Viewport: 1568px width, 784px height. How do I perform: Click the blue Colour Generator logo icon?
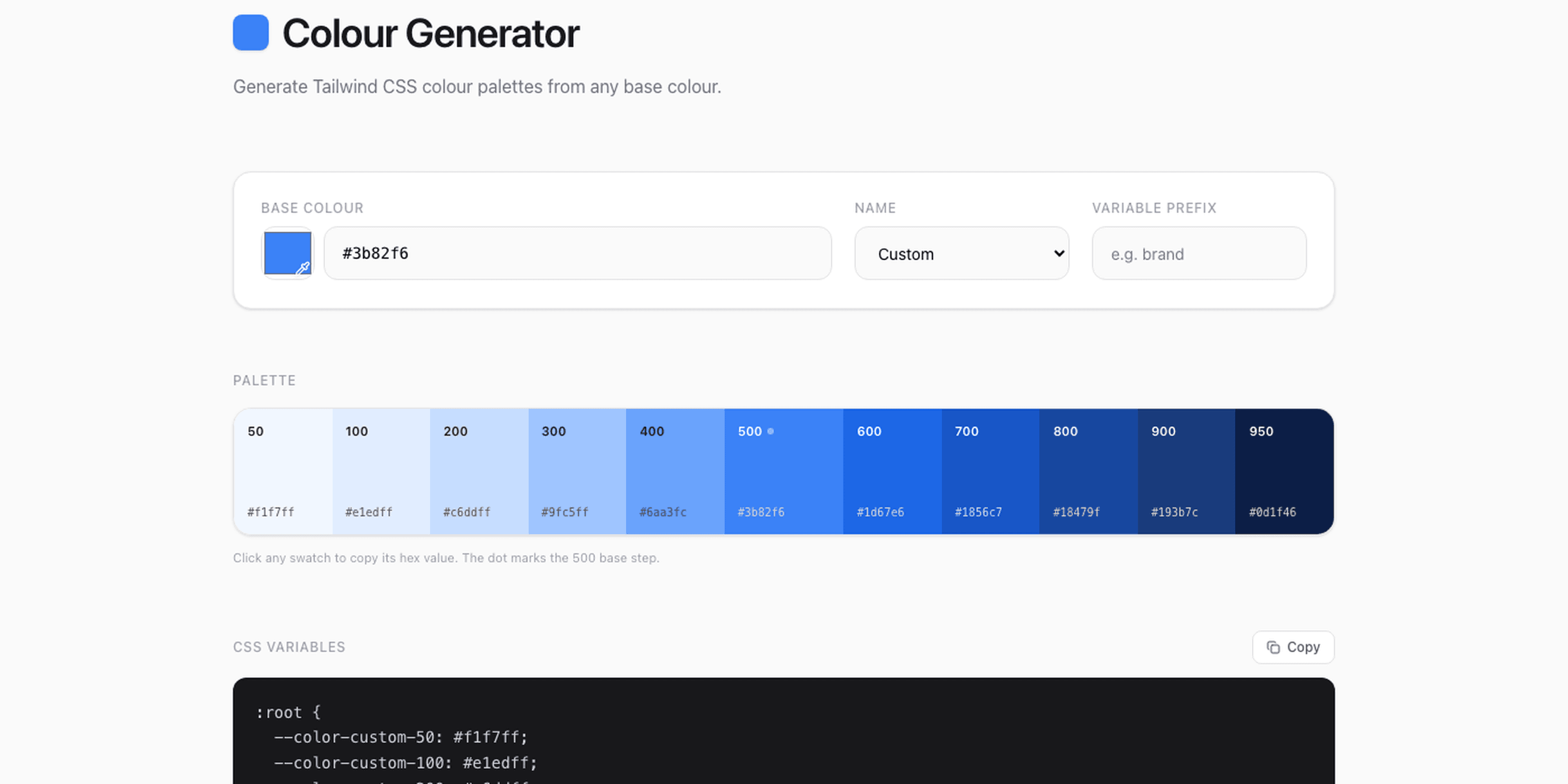pyautogui.click(x=250, y=34)
